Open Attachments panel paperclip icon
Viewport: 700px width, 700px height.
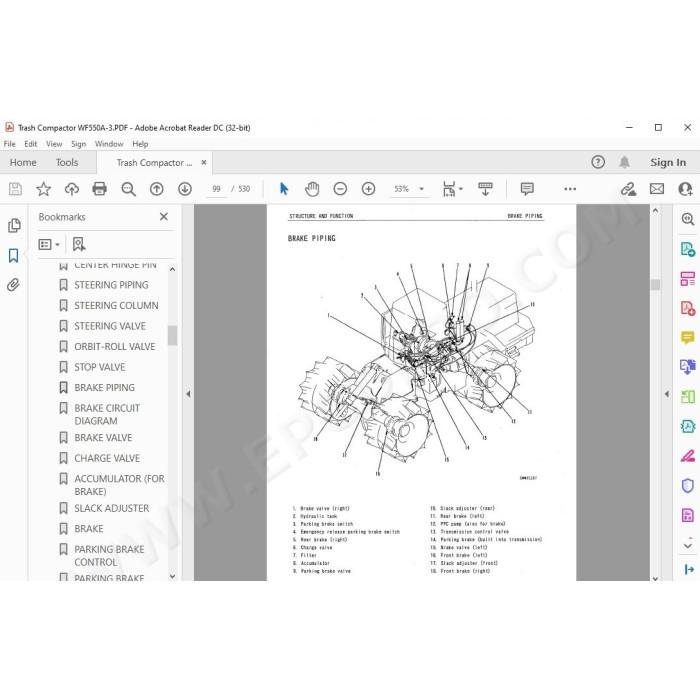point(13,285)
